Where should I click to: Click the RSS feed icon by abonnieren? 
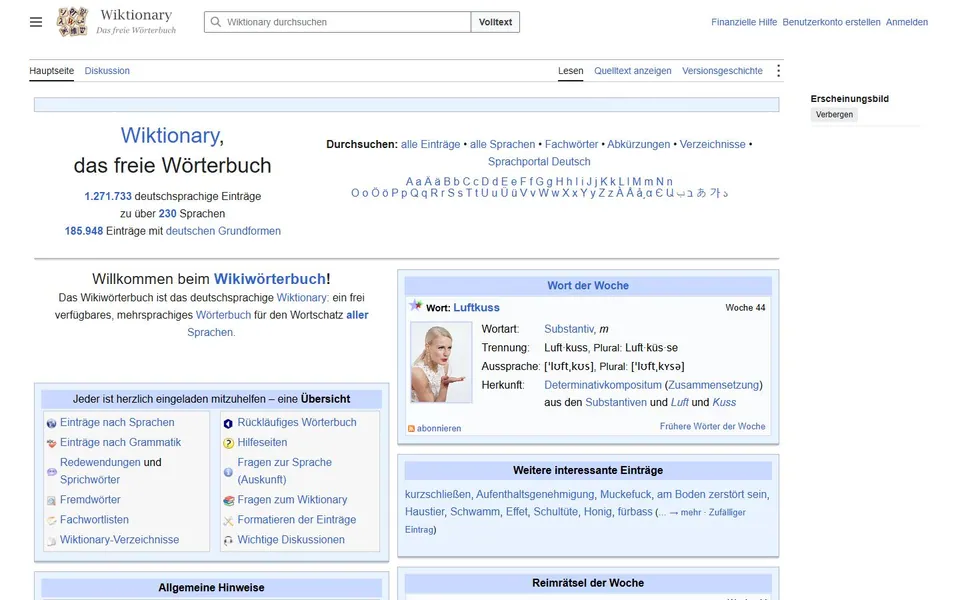[x=411, y=429]
